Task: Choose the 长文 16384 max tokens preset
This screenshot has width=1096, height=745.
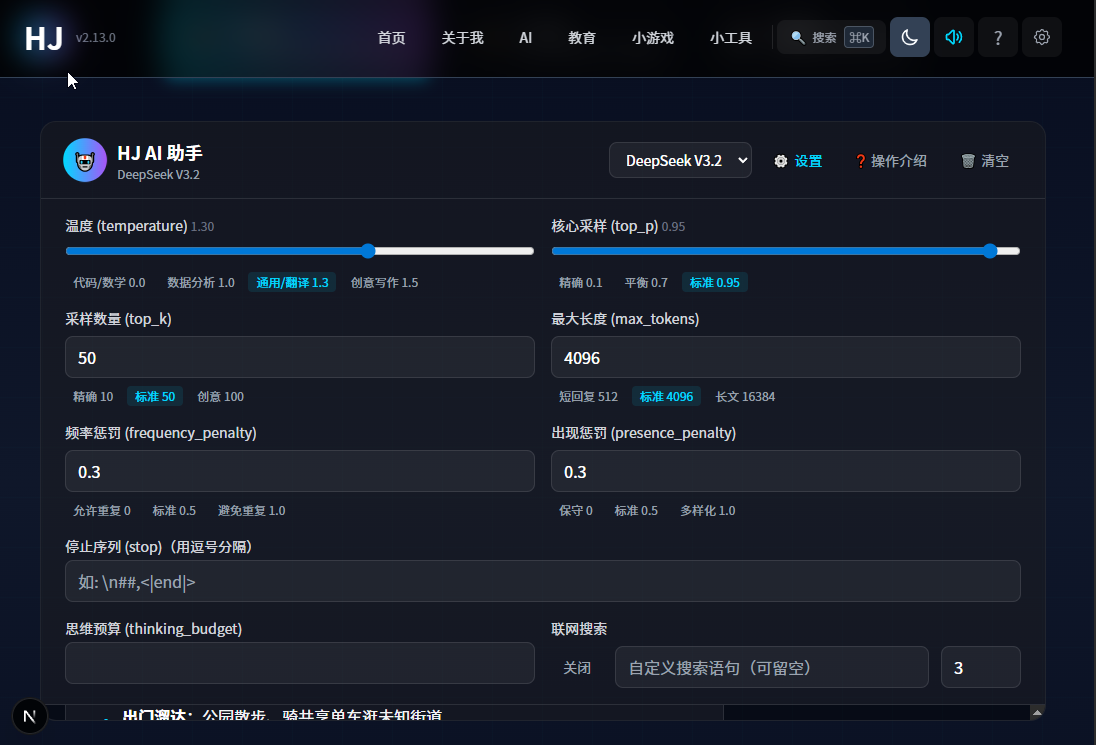Action: (745, 397)
